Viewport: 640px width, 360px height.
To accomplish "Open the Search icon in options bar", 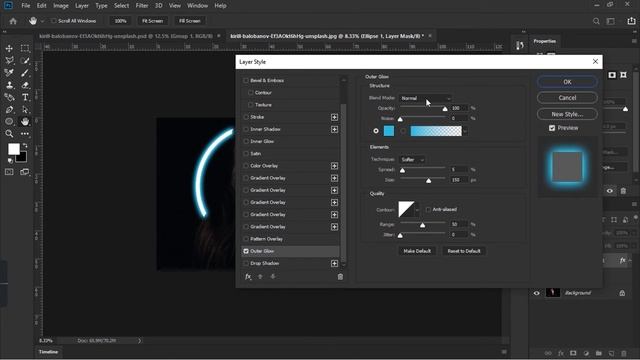I will [596, 21].
